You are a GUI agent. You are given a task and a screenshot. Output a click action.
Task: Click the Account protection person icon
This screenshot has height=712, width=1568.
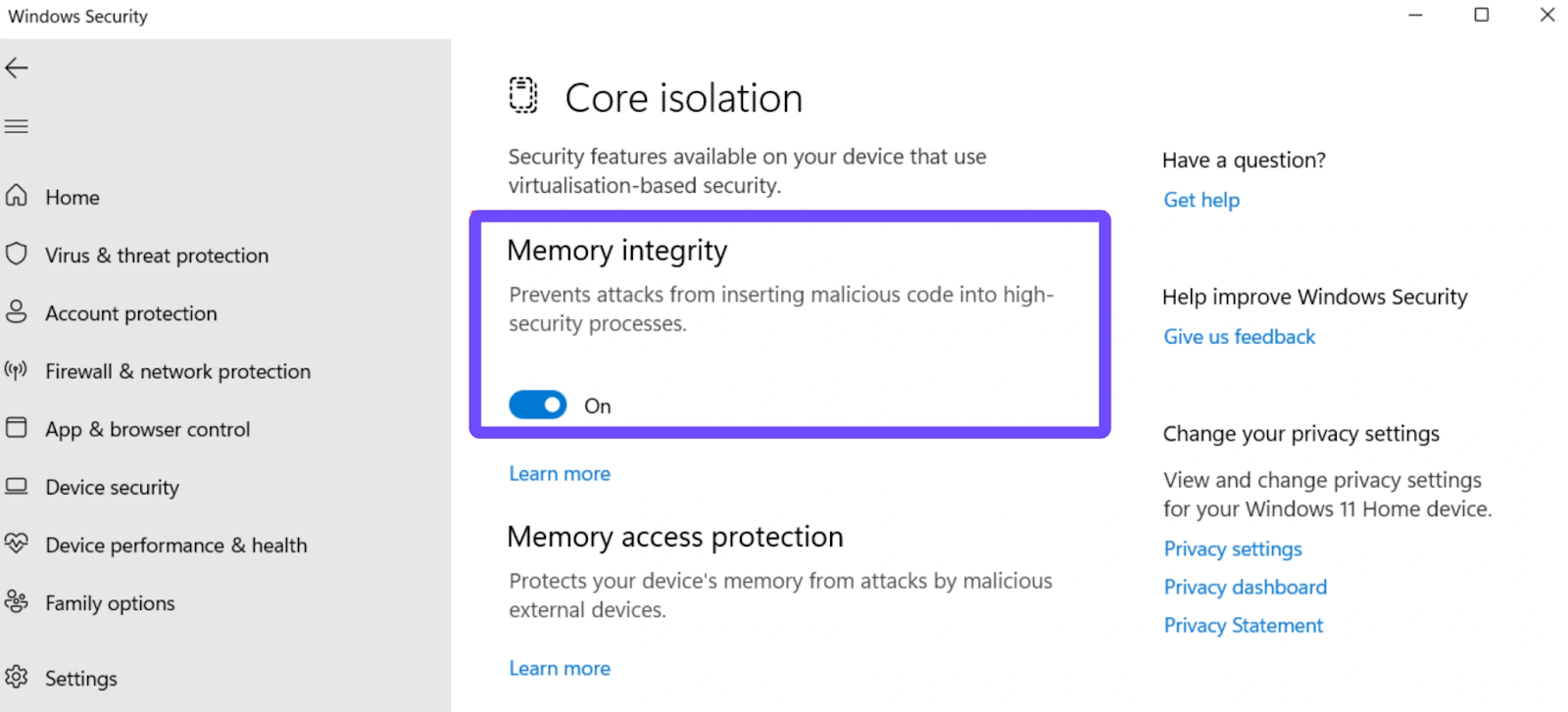17,312
